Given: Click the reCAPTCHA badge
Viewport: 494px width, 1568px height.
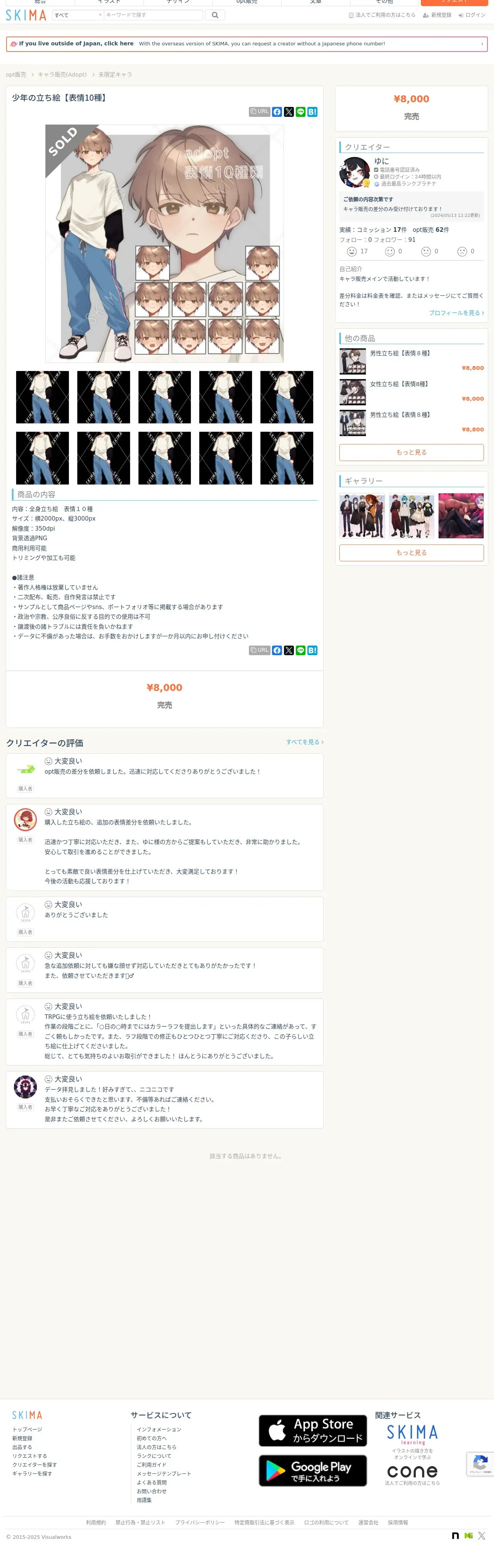Looking at the screenshot, I should 480,1464.
